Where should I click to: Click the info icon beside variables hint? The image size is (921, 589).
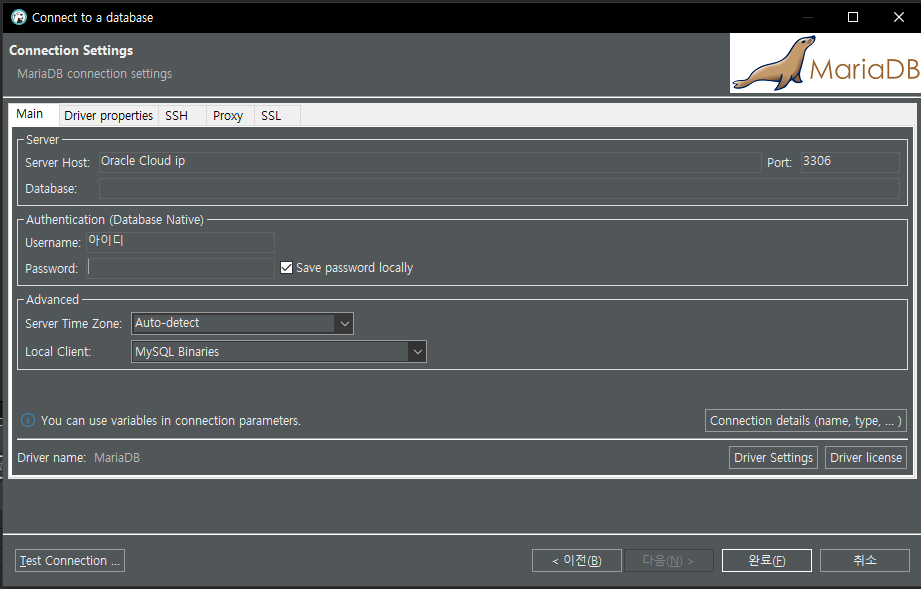click(x=28, y=420)
